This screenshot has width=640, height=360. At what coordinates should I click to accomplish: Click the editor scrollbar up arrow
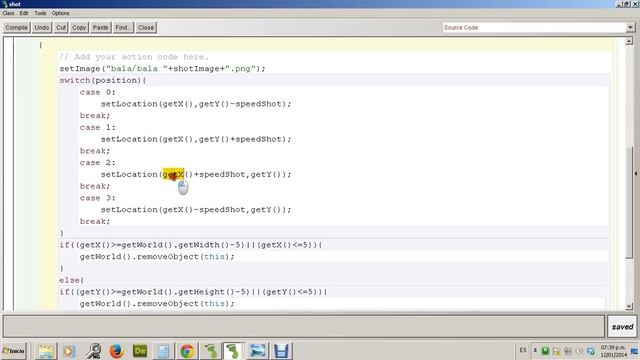[629, 41]
